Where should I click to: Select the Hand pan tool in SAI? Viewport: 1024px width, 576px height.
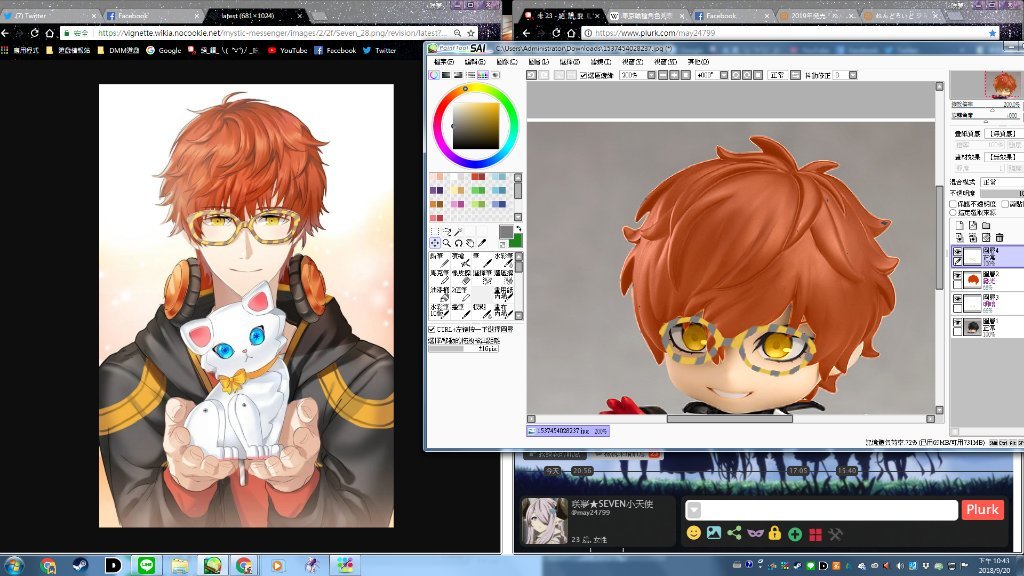[470, 243]
